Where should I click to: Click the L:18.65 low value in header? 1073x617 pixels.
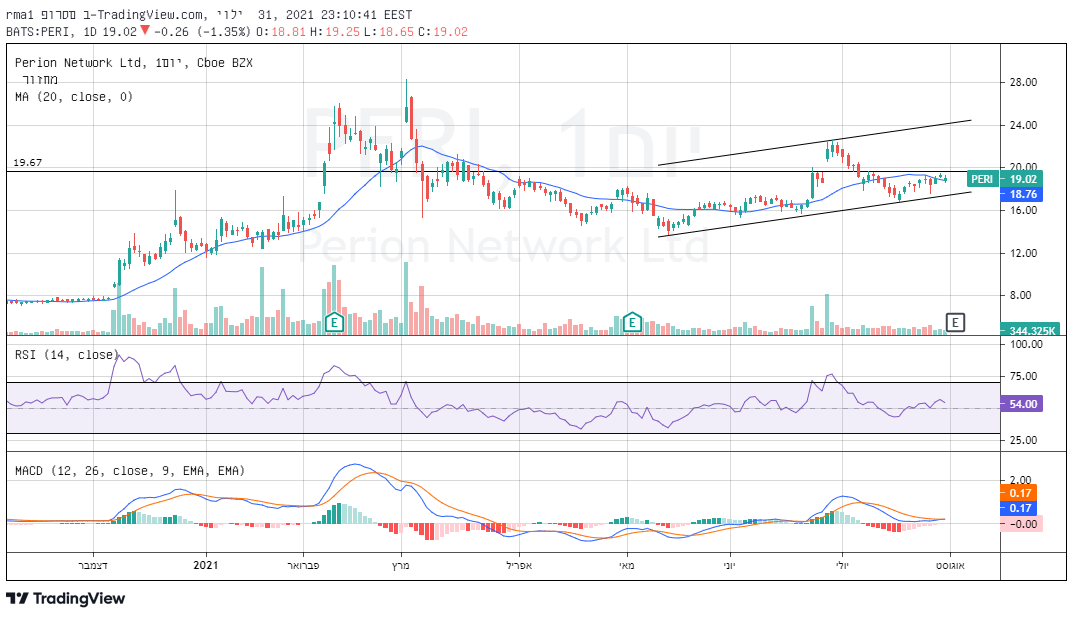pos(388,31)
